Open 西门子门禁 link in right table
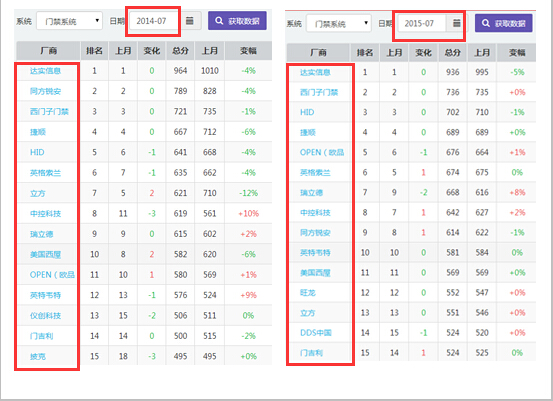Image resolution: width=553 pixels, height=401 pixels. (319, 92)
